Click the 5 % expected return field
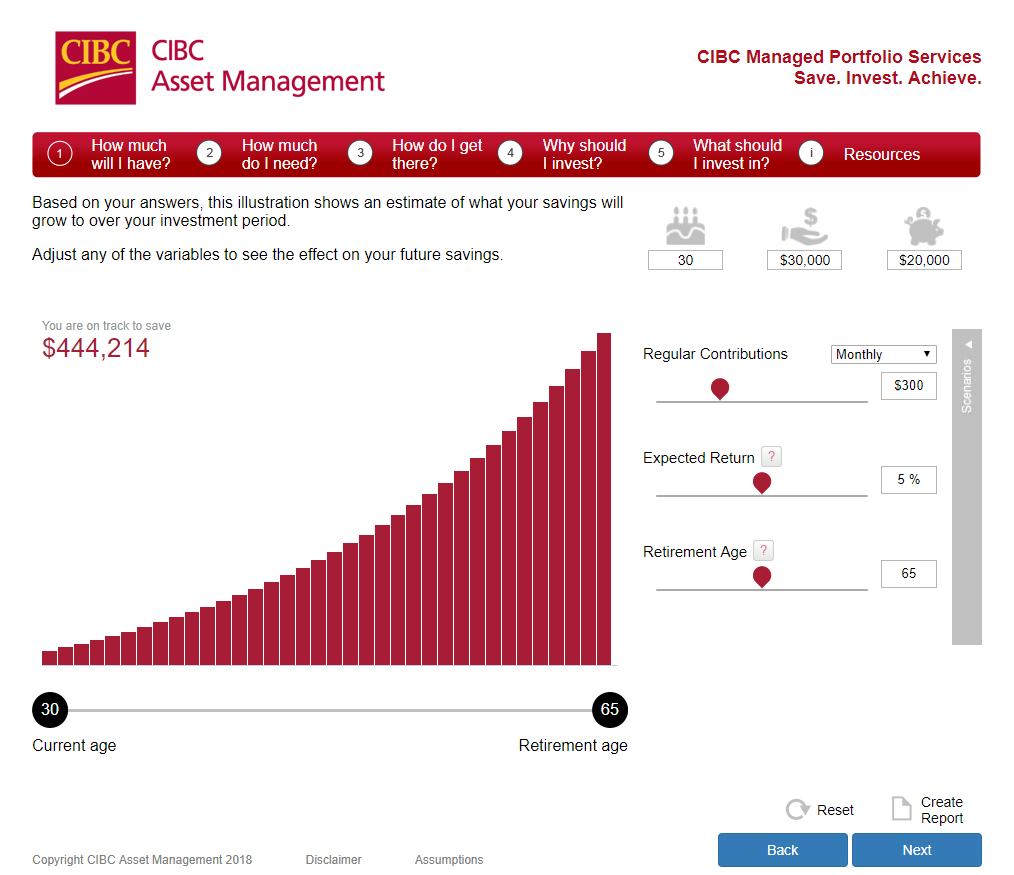The image size is (1014, 875). point(909,480)
